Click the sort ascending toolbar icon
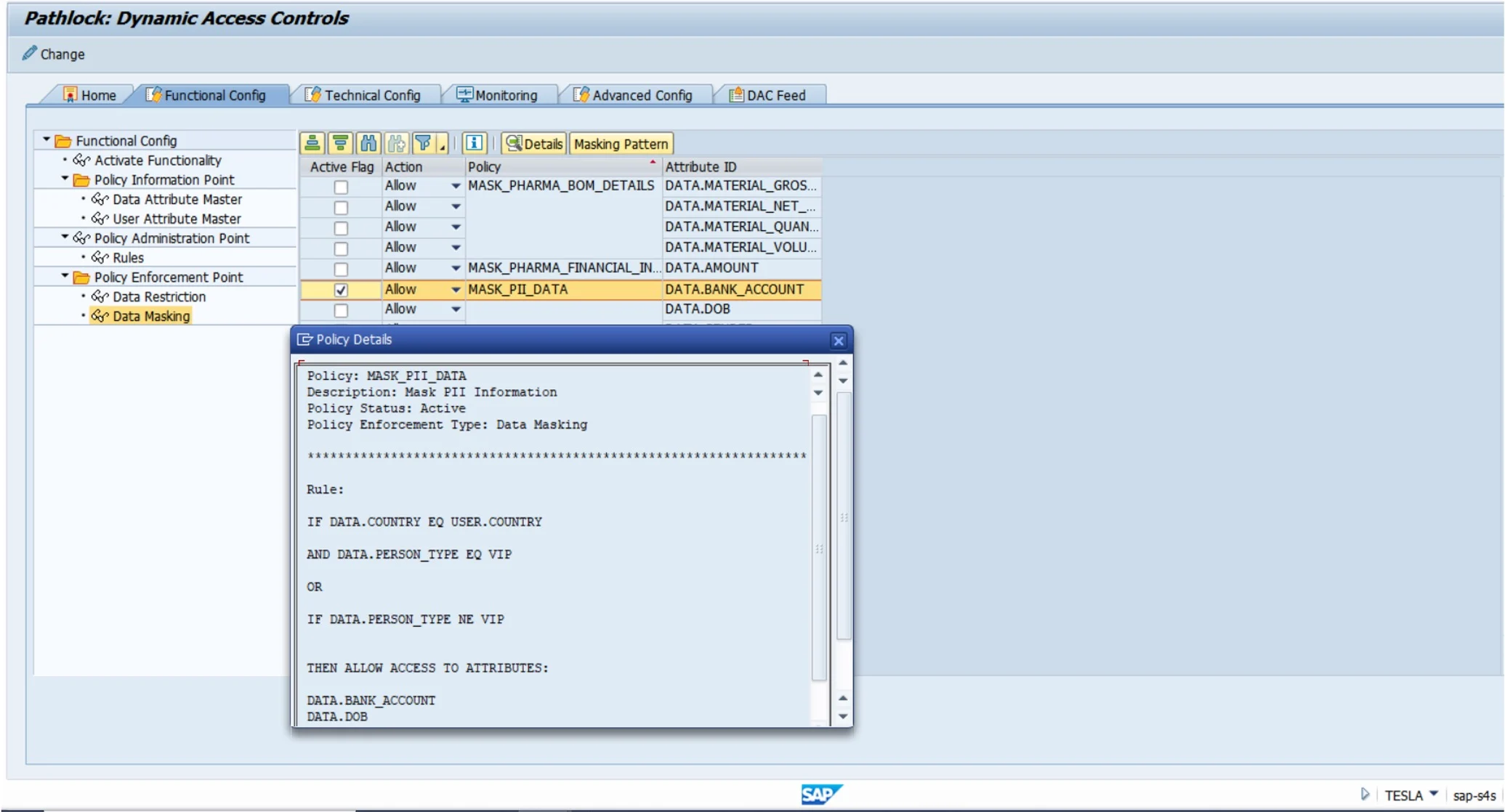The height and width of the screenshot is (812, 1505). [312, 143]
